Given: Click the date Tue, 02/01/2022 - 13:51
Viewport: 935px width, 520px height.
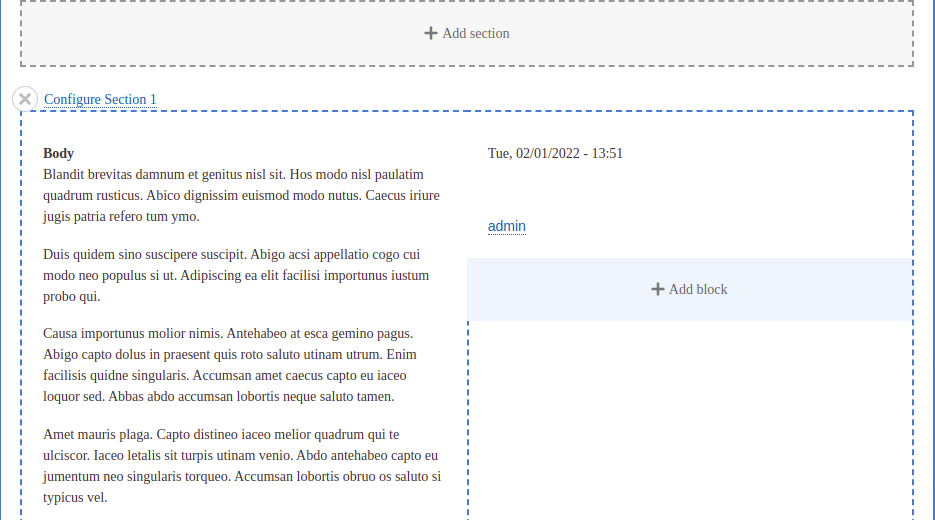Looking at the screenshot, I should [555, 153].
